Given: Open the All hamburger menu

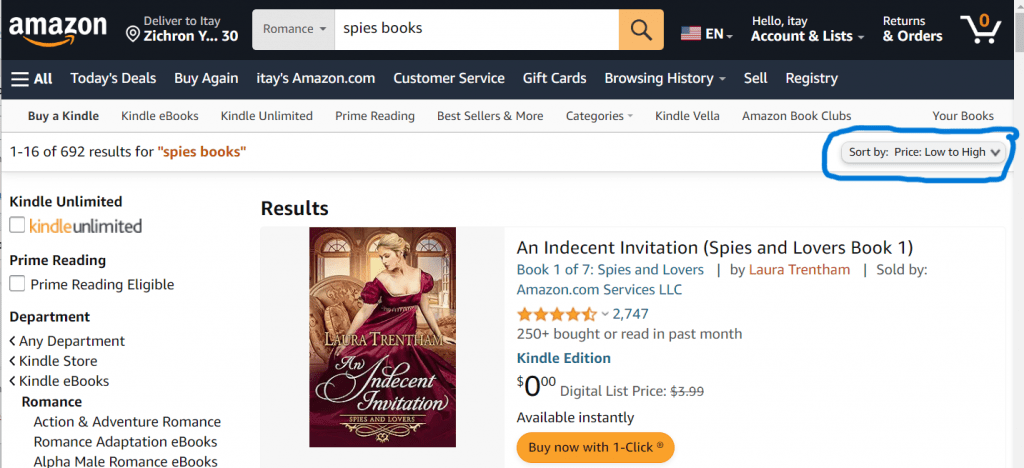Looking at the screenshot, I should coord(31,78).
